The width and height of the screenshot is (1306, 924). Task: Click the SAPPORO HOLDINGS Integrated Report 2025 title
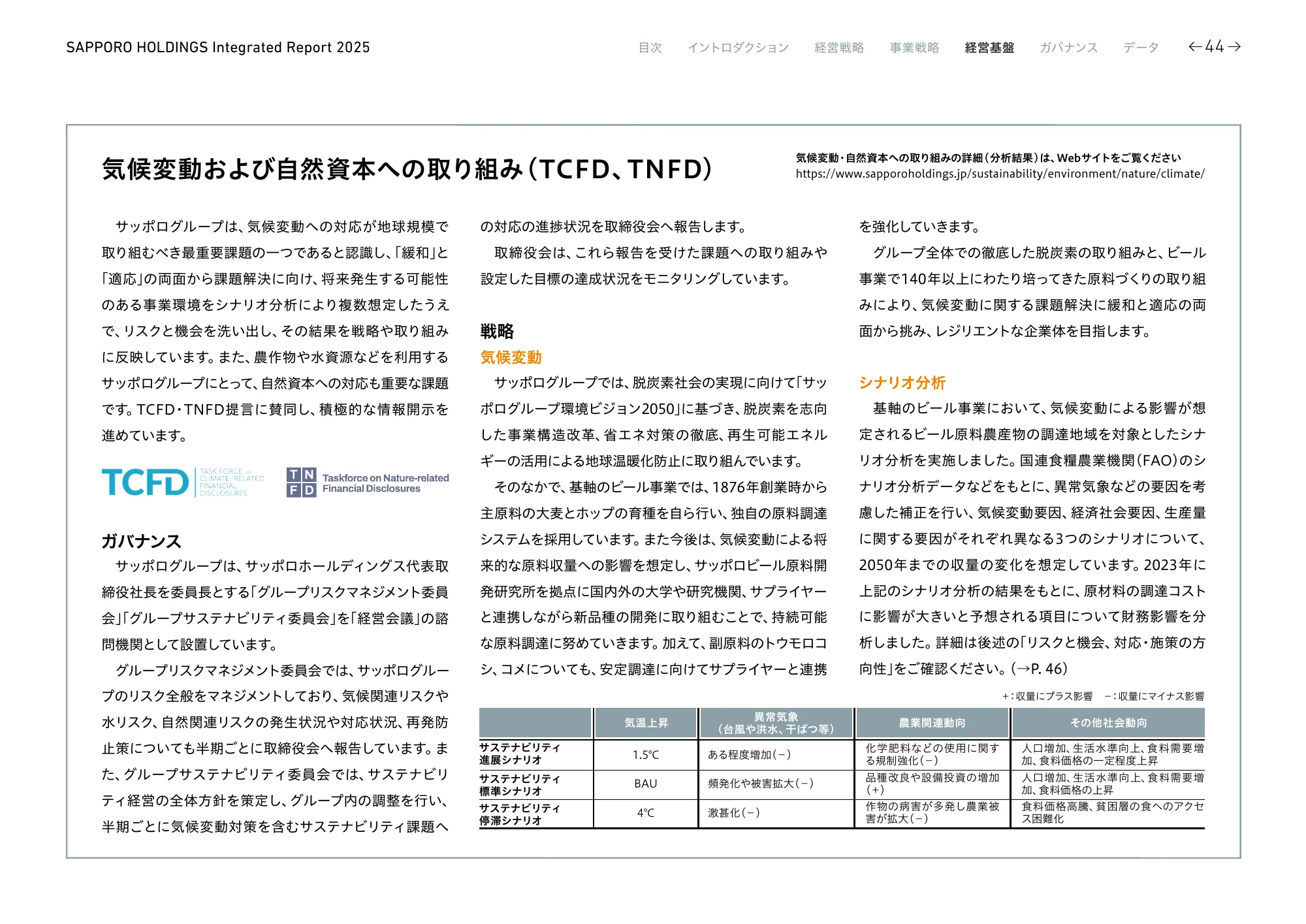point(217,48)
